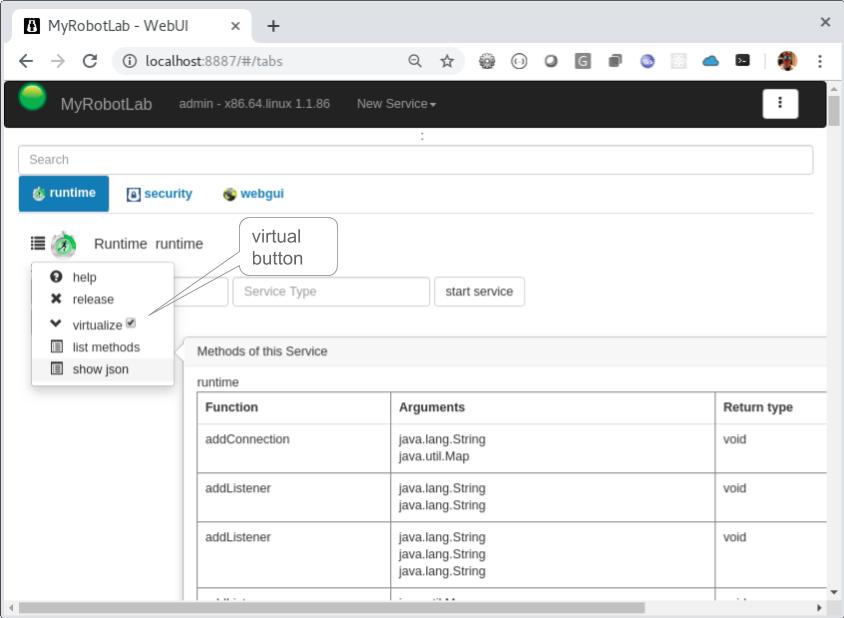844x618 pixels.
Task: Open the white three-dot menu in the navbar
Action: click(780, 103)
